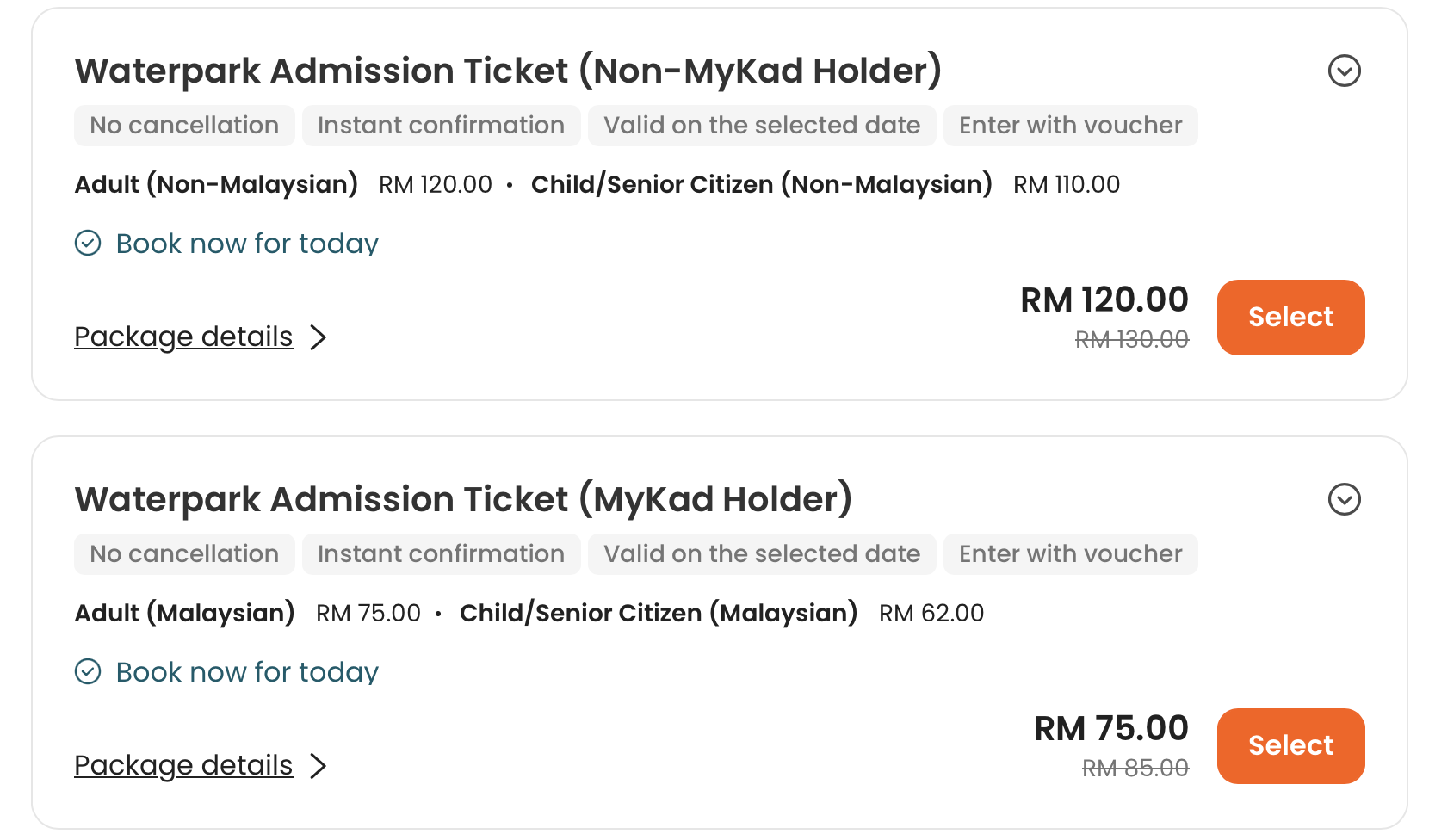1429x840 pixels.
Task: Click Enter with voucher tag on Non-MyKad ticket
Action: coord(1071,126)
